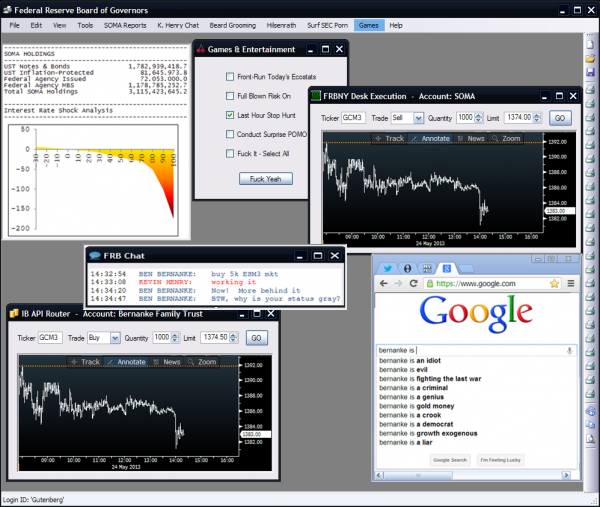The height and width of the screenshot is (507, 600).
Task: Tick Conduct Surprise POMO checkbox
Action: (230, 134)
